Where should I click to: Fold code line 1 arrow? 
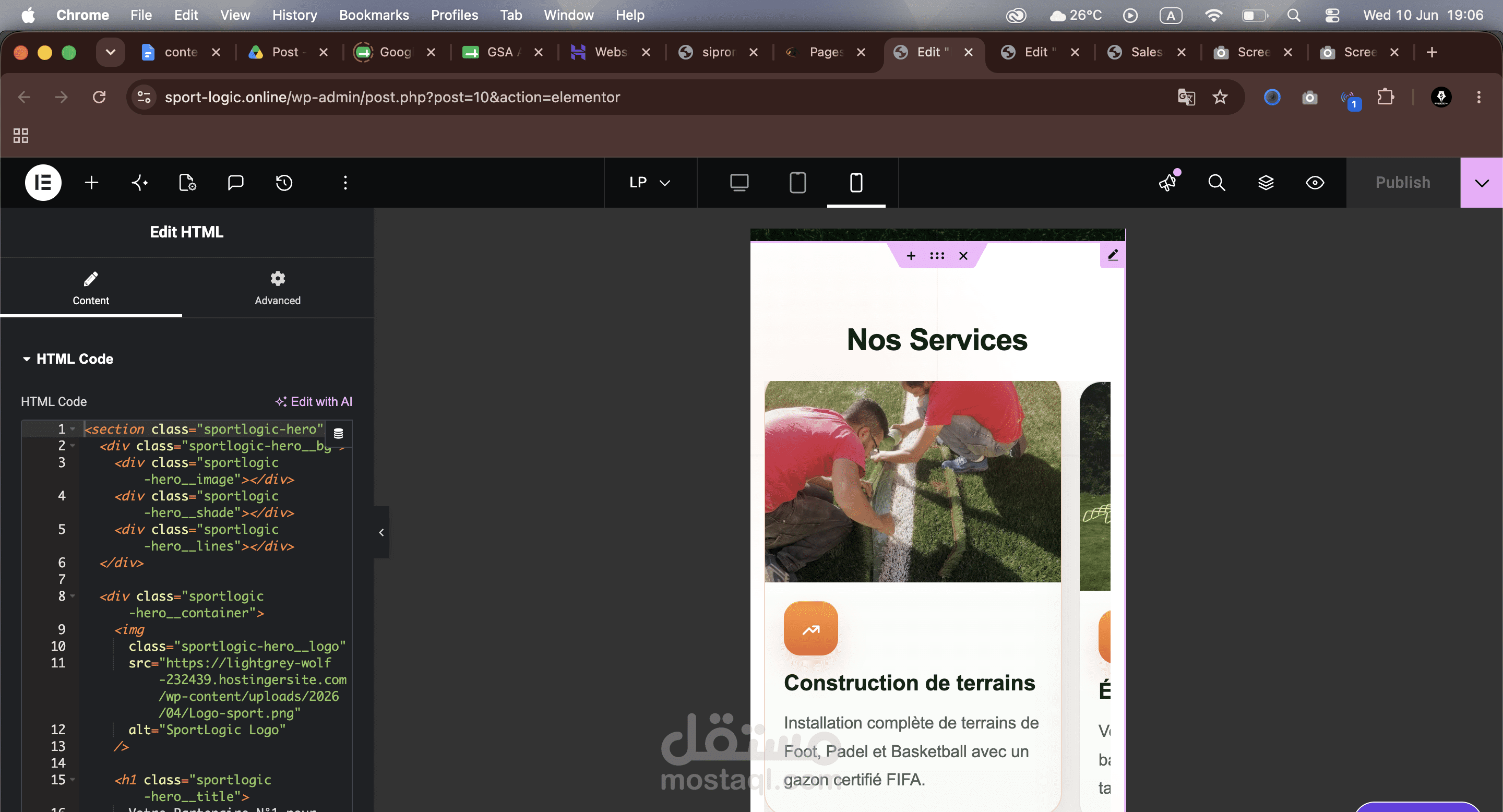(73, 429)
